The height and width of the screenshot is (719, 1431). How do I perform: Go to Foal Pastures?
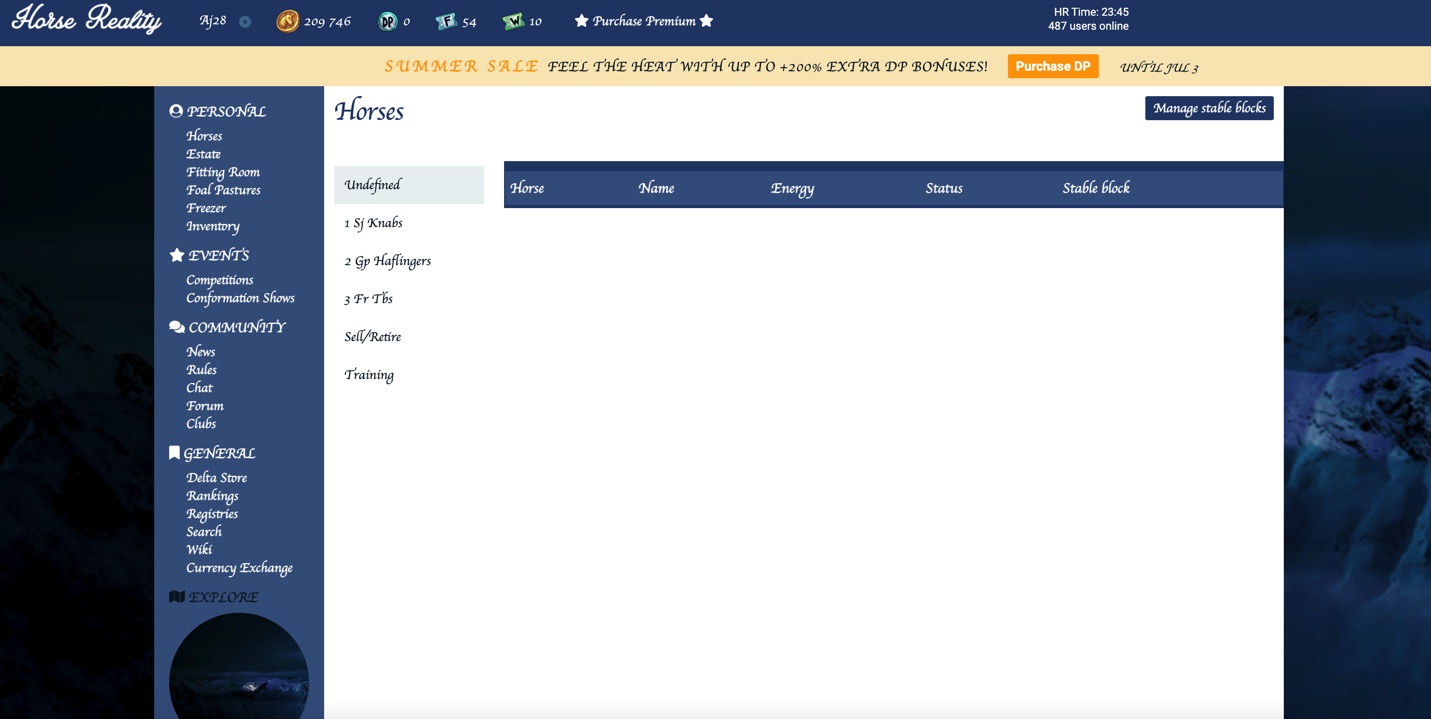[x=223, y=190]
